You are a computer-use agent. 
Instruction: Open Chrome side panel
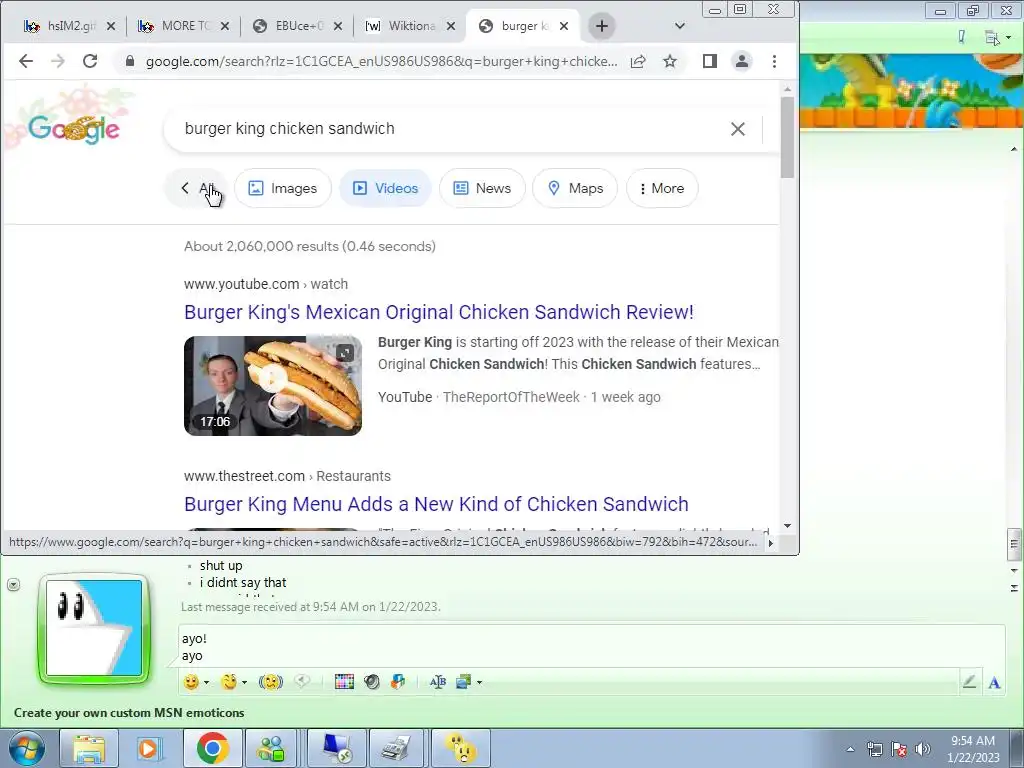pyautogui.click(x=710, y=61)
